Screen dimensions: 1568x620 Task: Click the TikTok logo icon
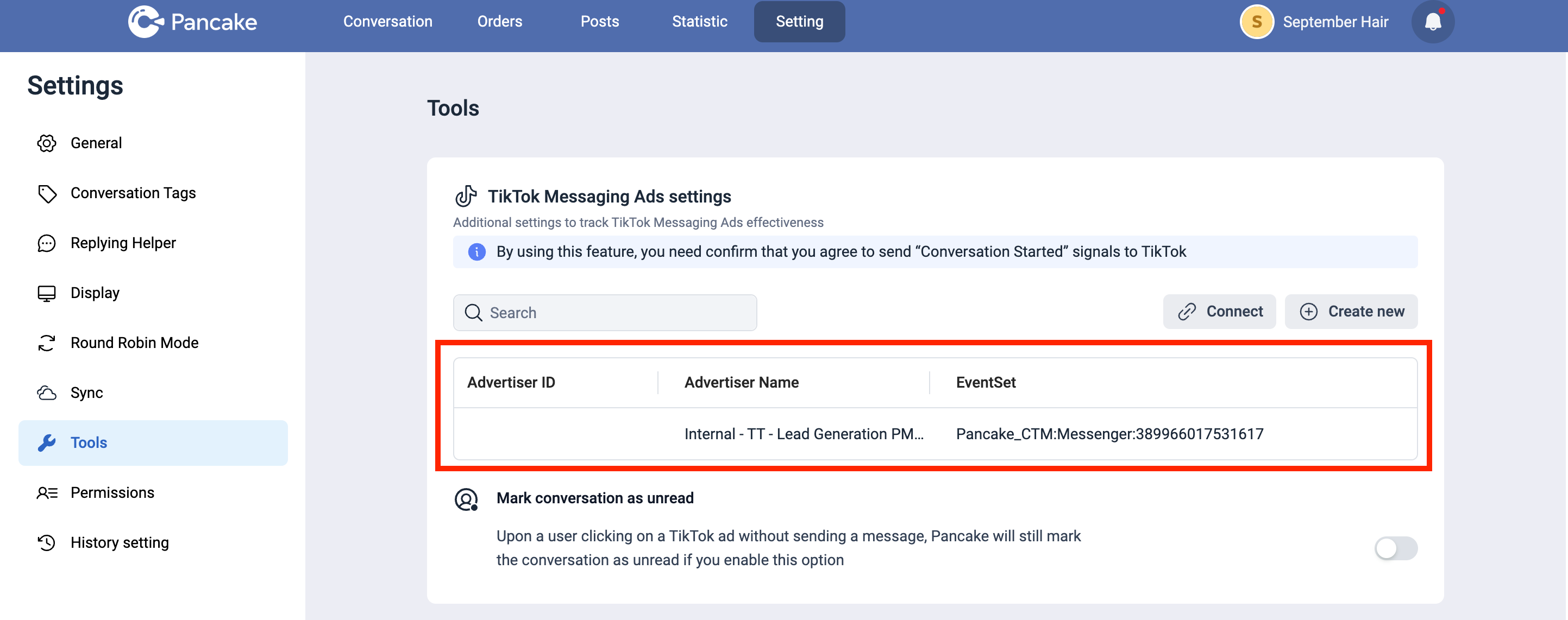tap(466, 196)
